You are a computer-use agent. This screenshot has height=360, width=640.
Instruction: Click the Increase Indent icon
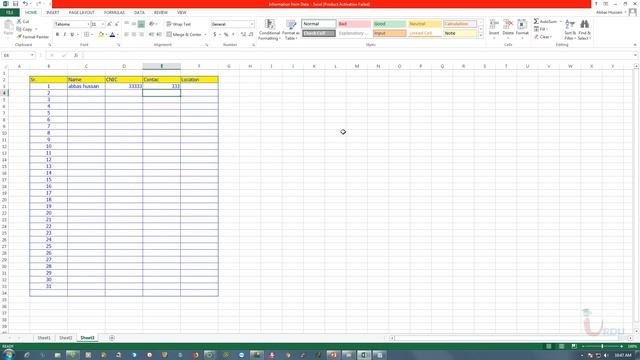159,35
